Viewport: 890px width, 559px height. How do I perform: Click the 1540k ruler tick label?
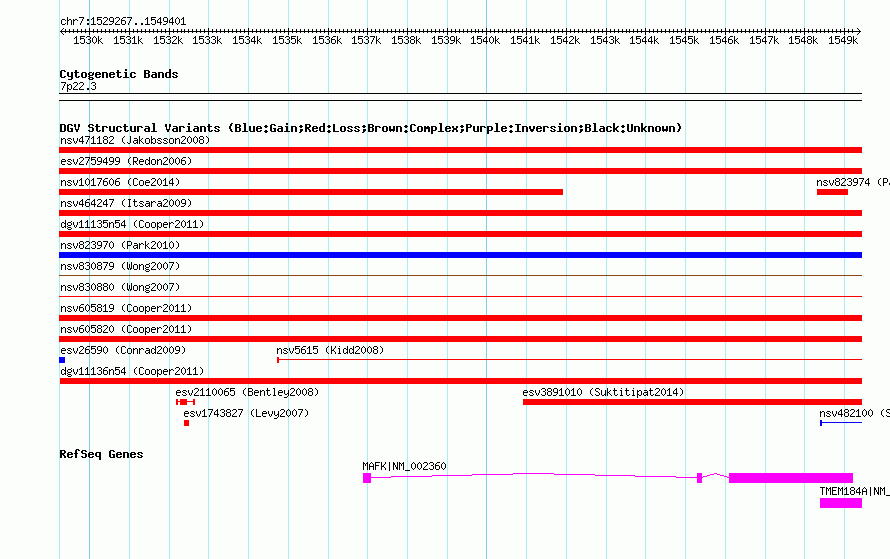tap(485, 40)
